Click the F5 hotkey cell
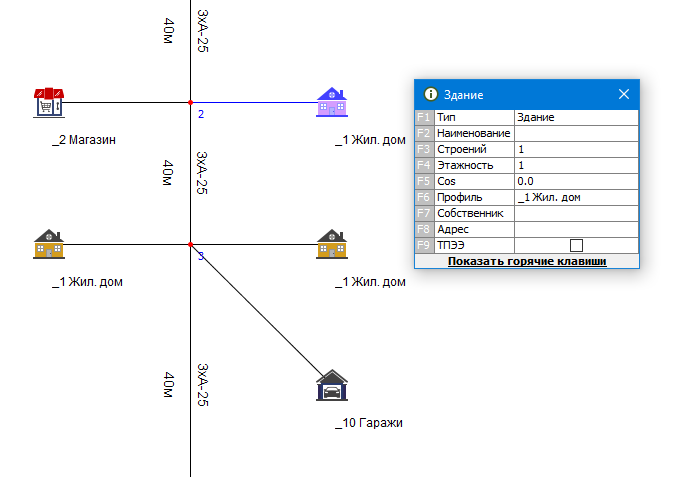The width and height of the screenshot is (686, 477). [424, 181]
